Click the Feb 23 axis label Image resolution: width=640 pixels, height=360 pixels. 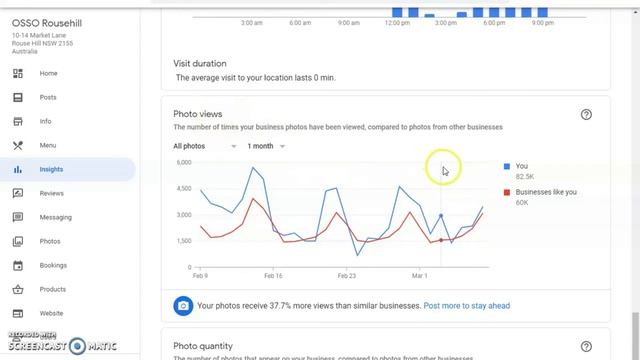(347, 276)
